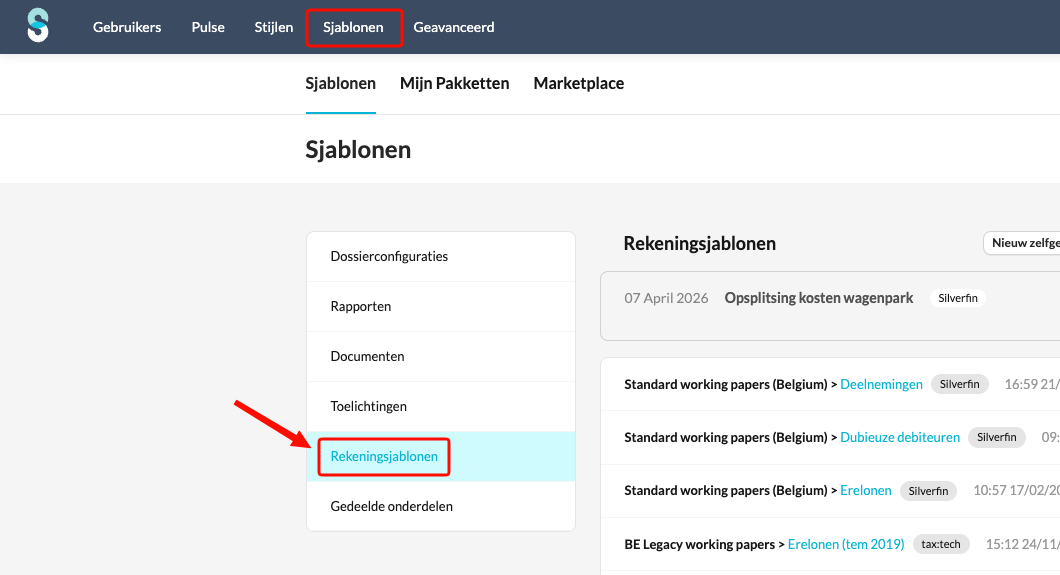Open the Erelonen (tem 2019) link
Image resolution: width=1060 pixels, height=575 pixels.
click(x=845, y=544)
